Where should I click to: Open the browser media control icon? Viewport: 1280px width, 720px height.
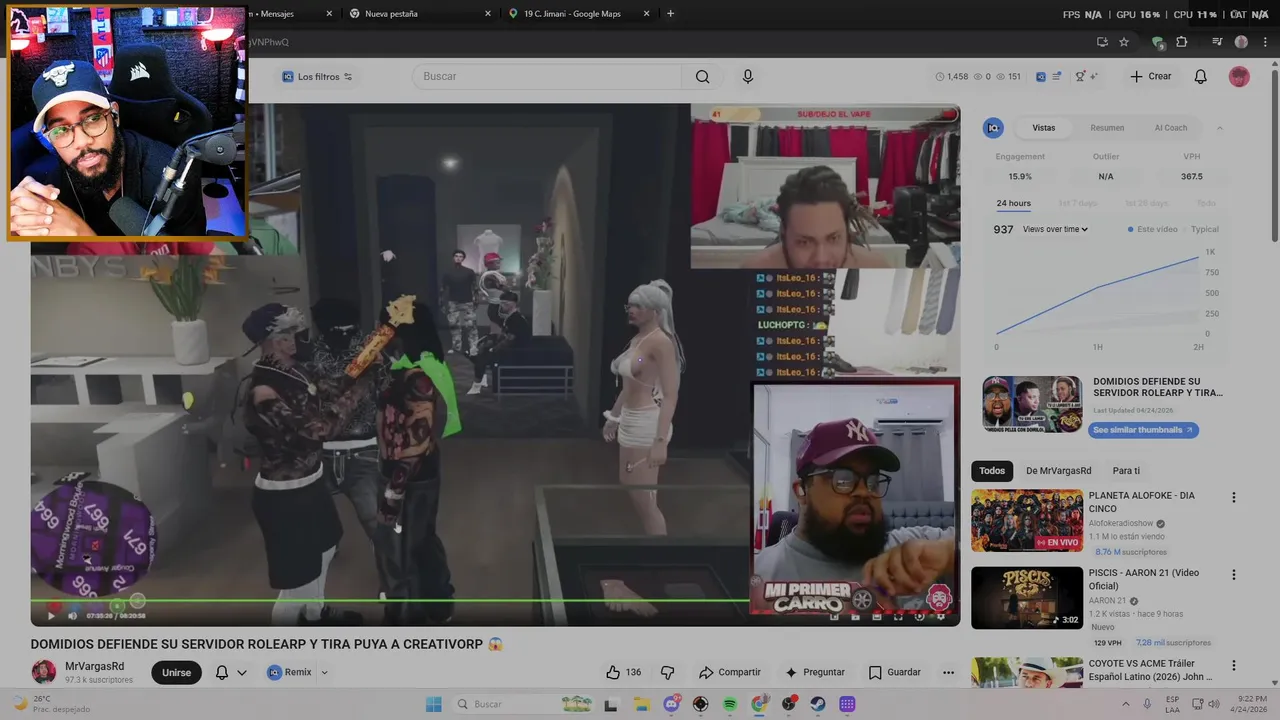click(1217, 42)
